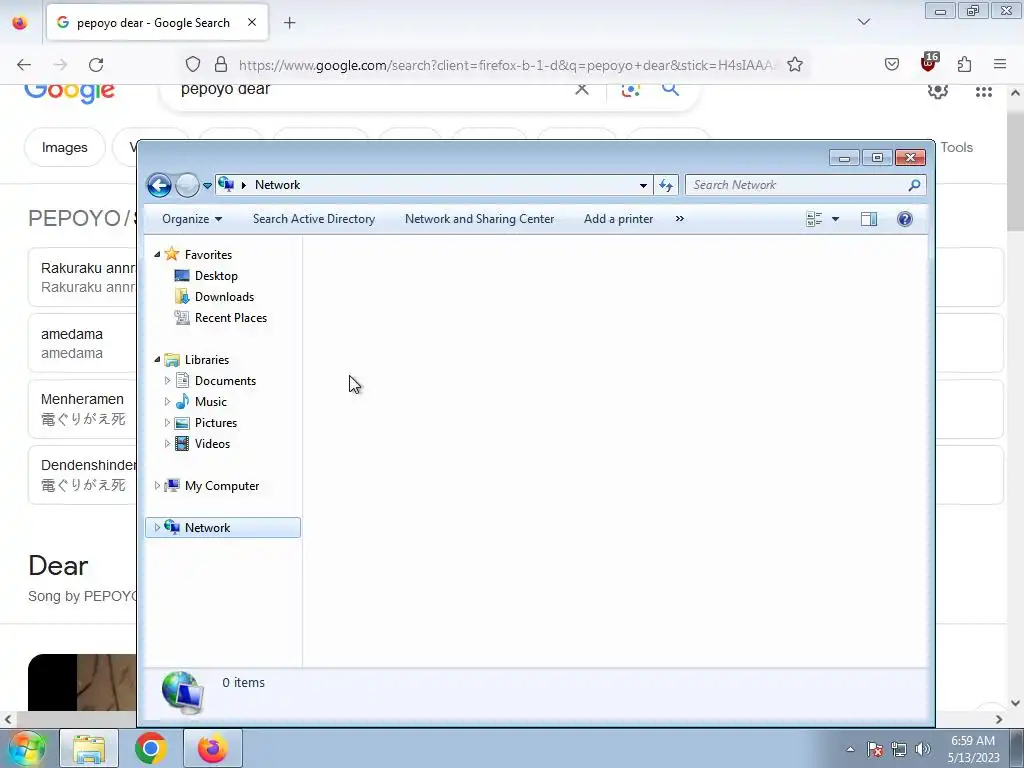Expand the Pictures library

pos(167,423)
